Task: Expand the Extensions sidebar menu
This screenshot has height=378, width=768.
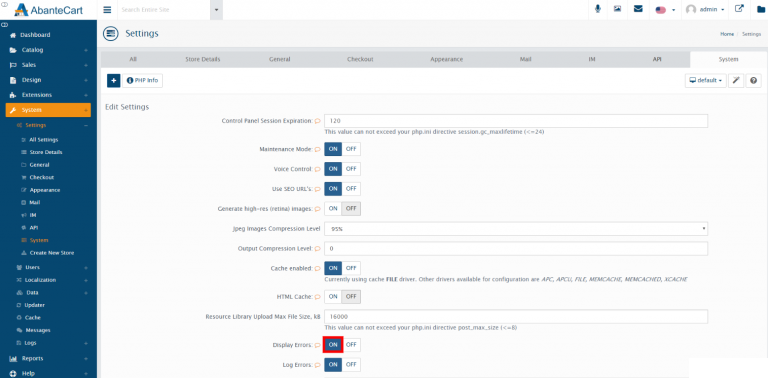Action: [48, 95]
